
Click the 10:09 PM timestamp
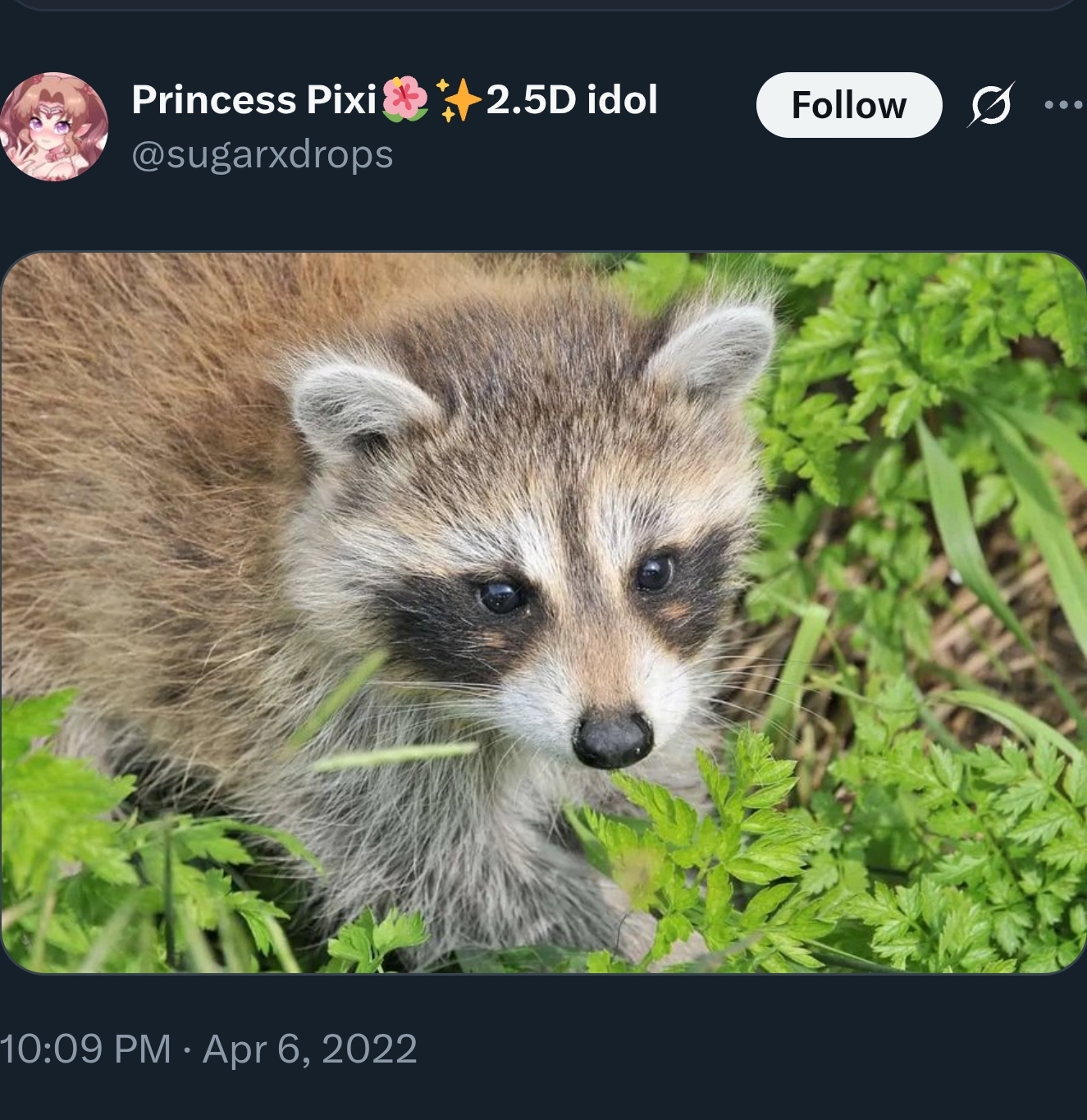(x=85, y=1049)
